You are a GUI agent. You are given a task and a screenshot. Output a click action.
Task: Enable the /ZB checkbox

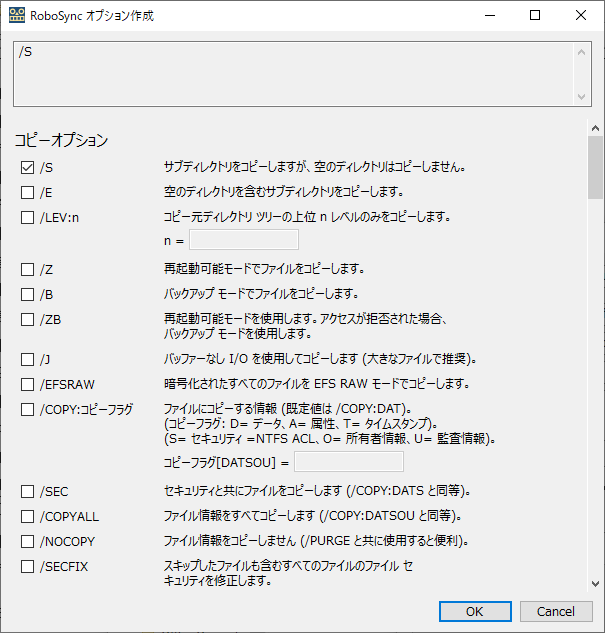[x=27, y=319]
